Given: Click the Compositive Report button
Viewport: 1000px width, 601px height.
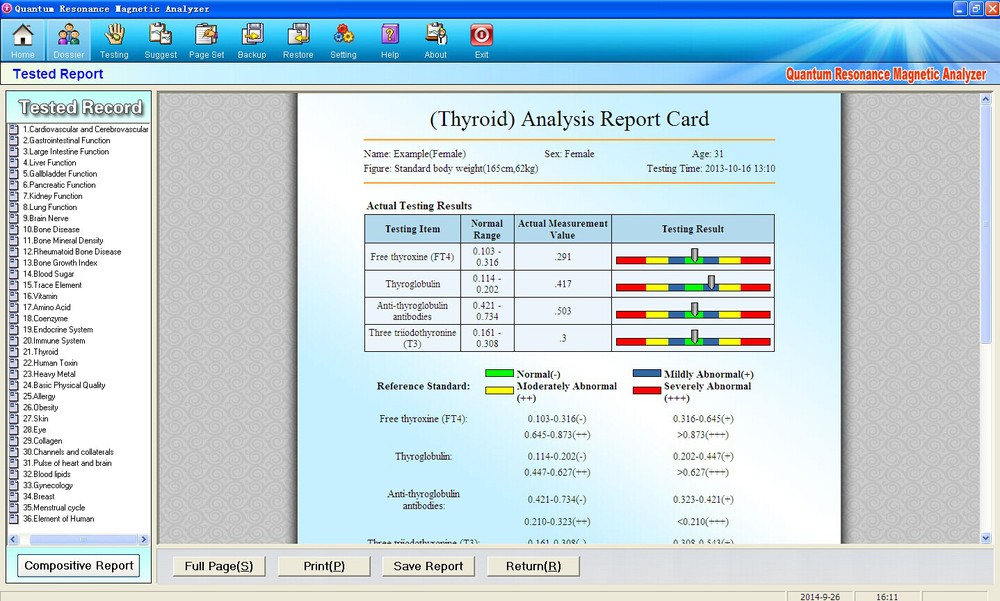Looking at the screenshot, I should pos(78,566).
